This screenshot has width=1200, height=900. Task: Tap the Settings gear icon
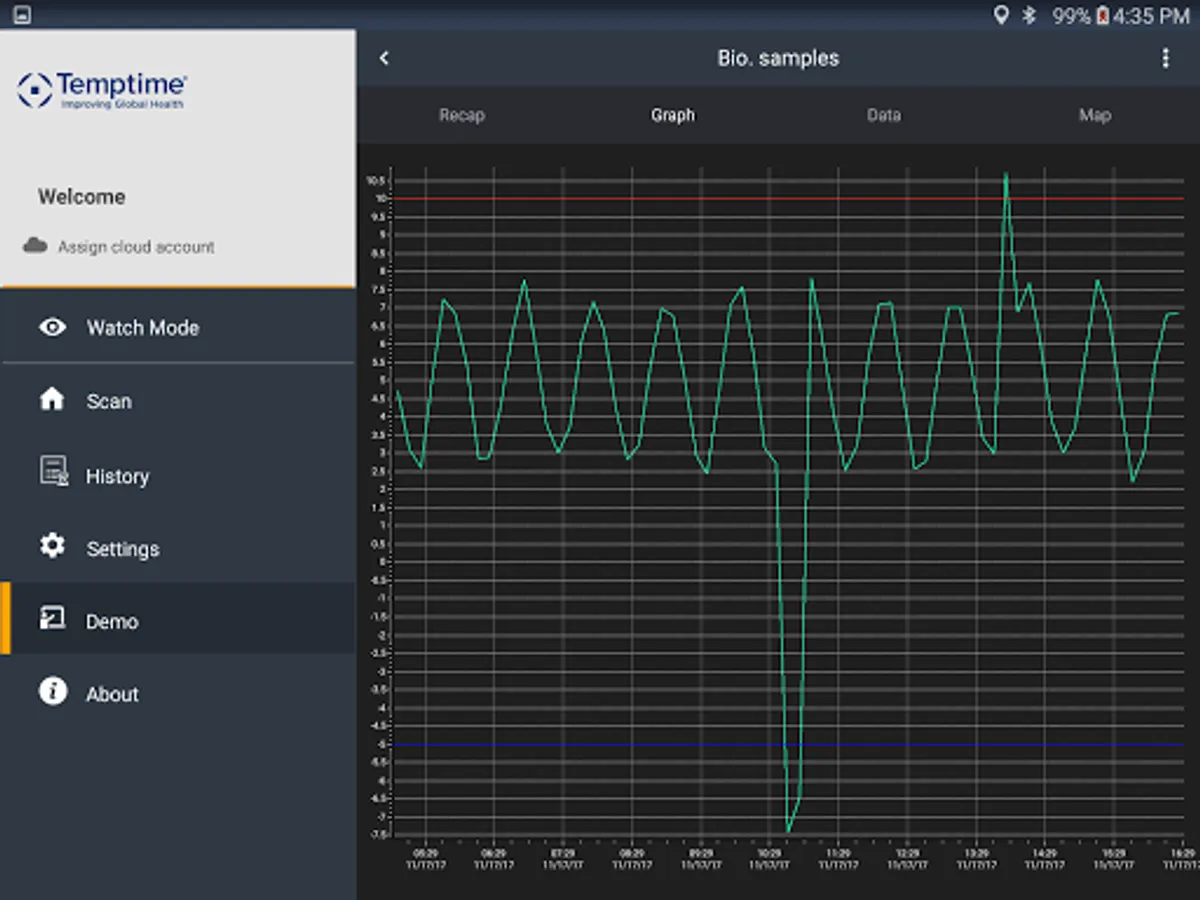[52, 546]
